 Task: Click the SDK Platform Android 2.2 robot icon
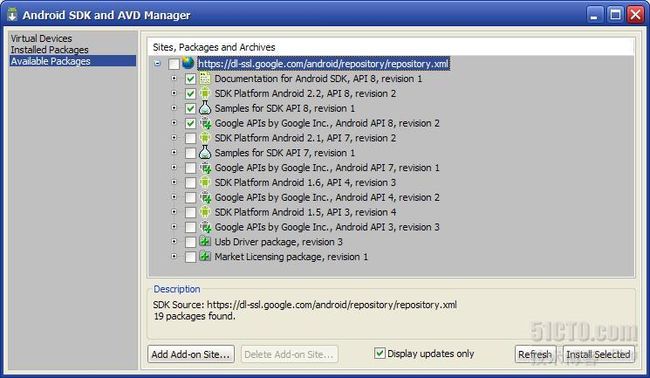pyautogui.click(x=205, y=93)
